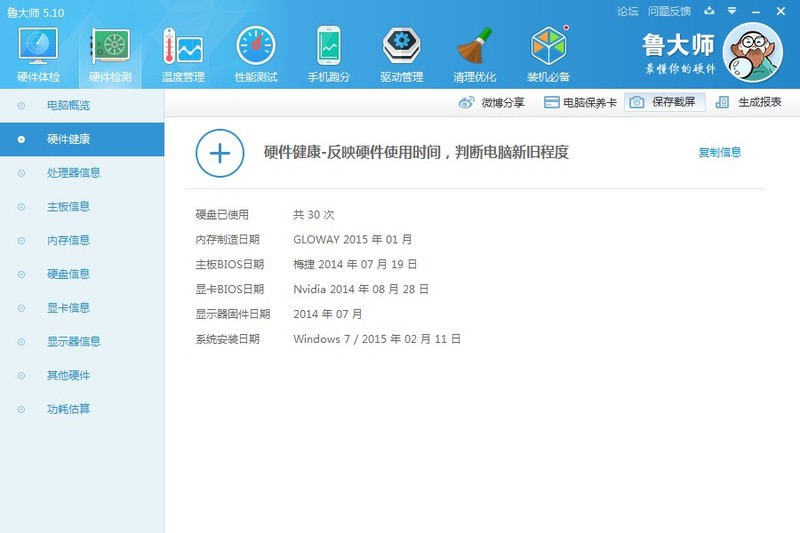Click 生成报表 generate report button
The height and width of the screenshot is (533, 800).
coord(748,102)
